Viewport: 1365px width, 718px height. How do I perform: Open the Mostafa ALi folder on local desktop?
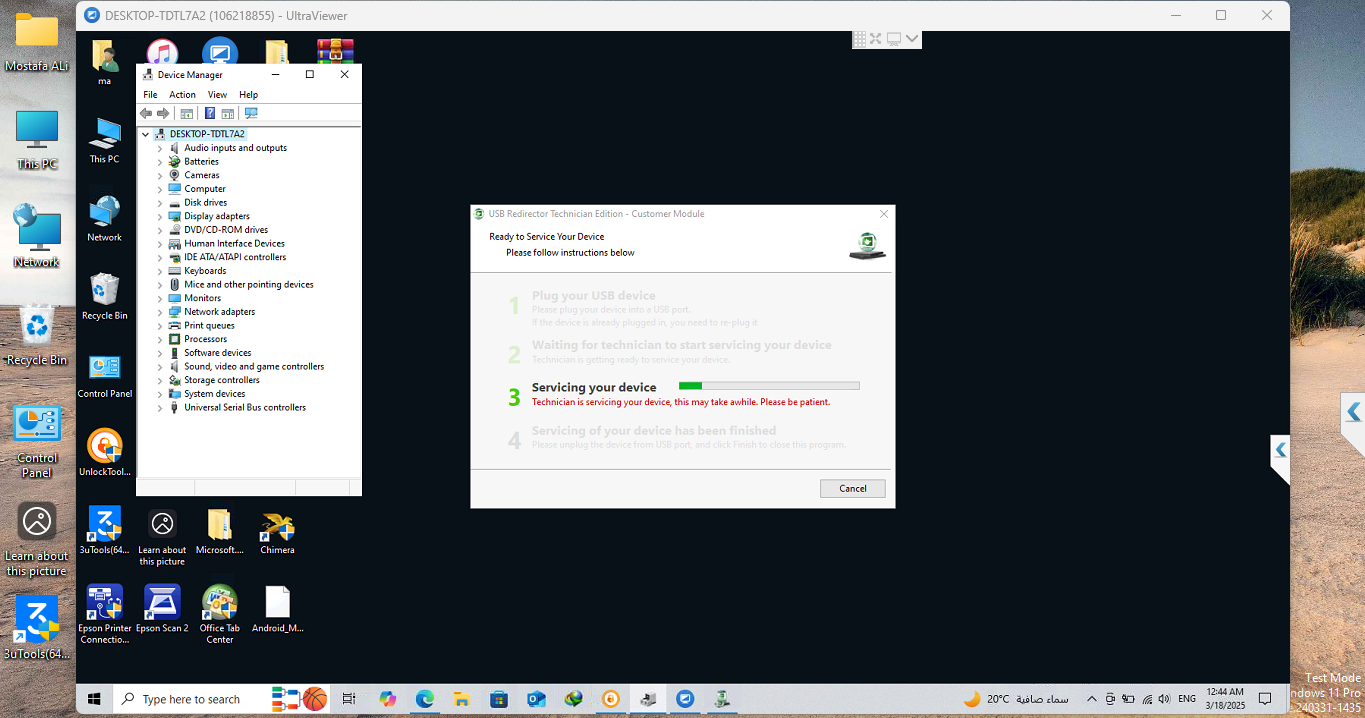coord(37,42)
